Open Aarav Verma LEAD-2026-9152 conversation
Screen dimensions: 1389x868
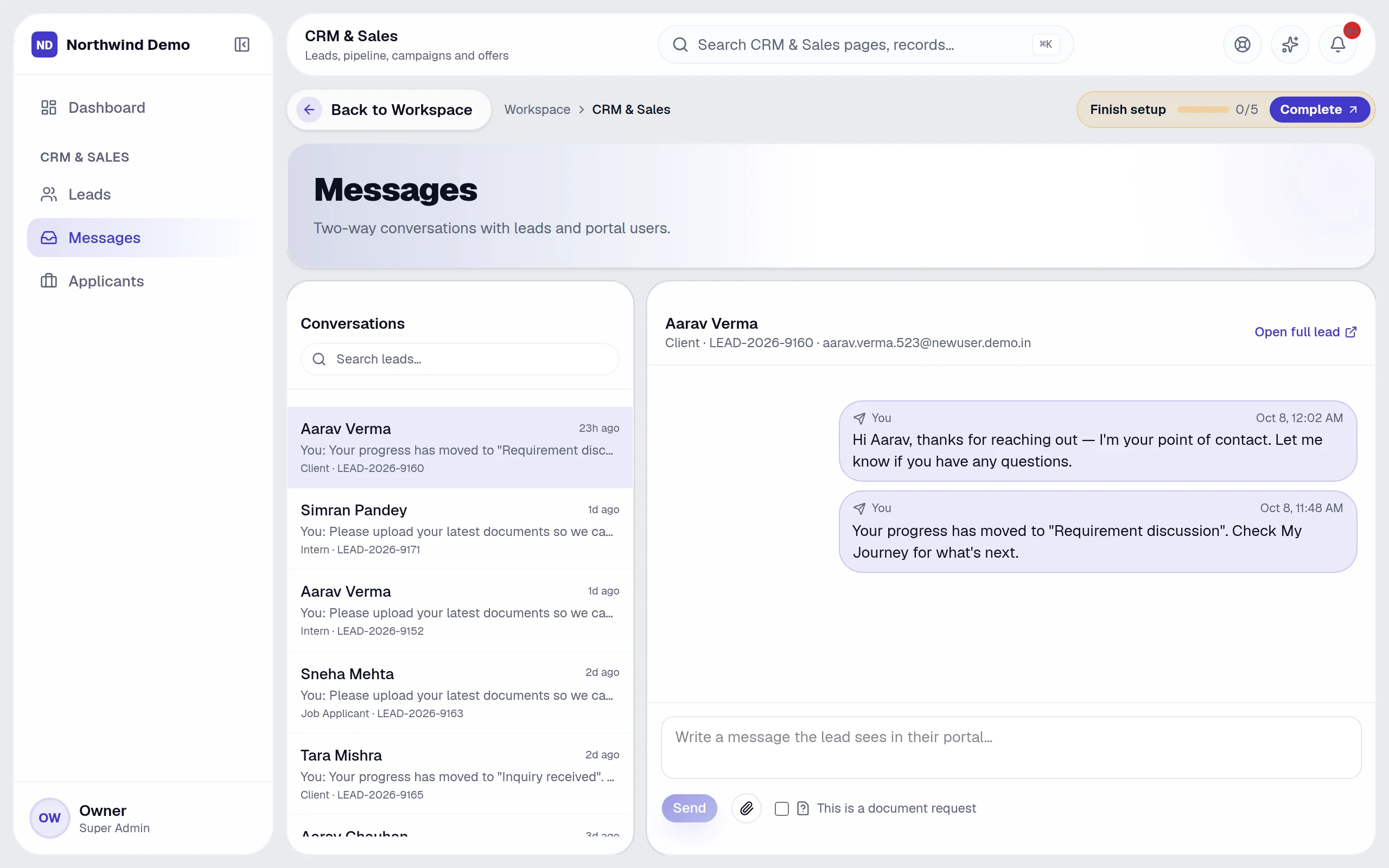(x=460, y=610)
